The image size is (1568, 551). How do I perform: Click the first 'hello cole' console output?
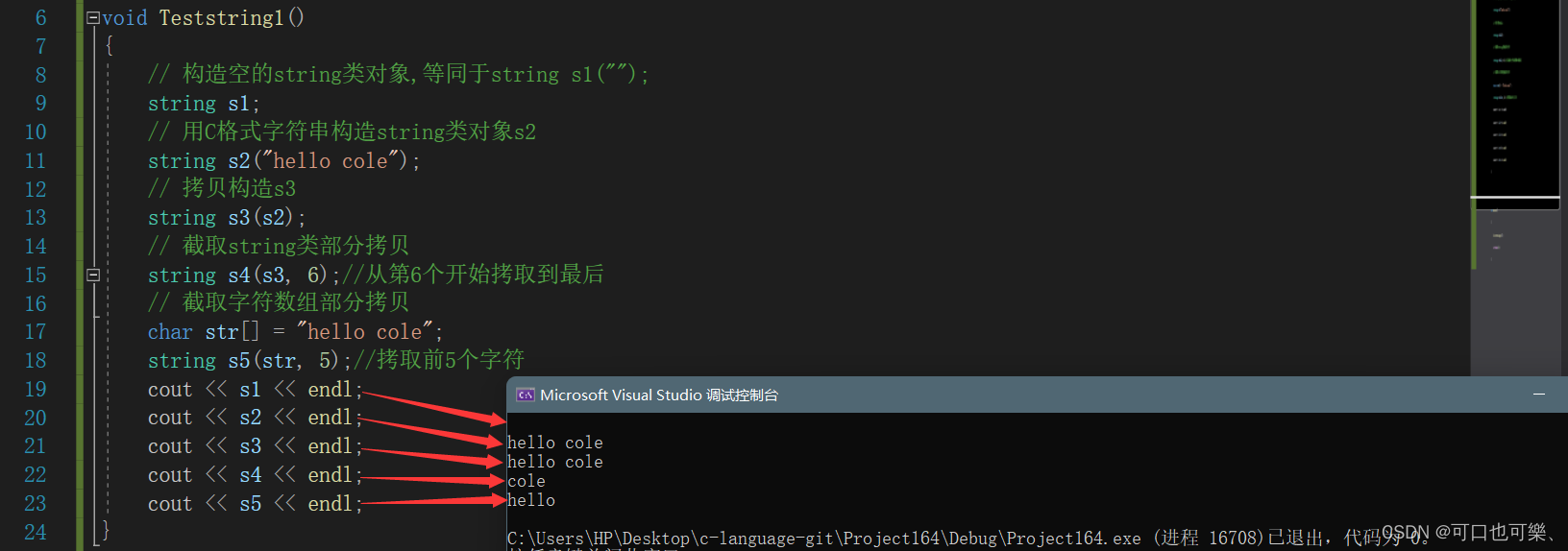tap(555, 443)
